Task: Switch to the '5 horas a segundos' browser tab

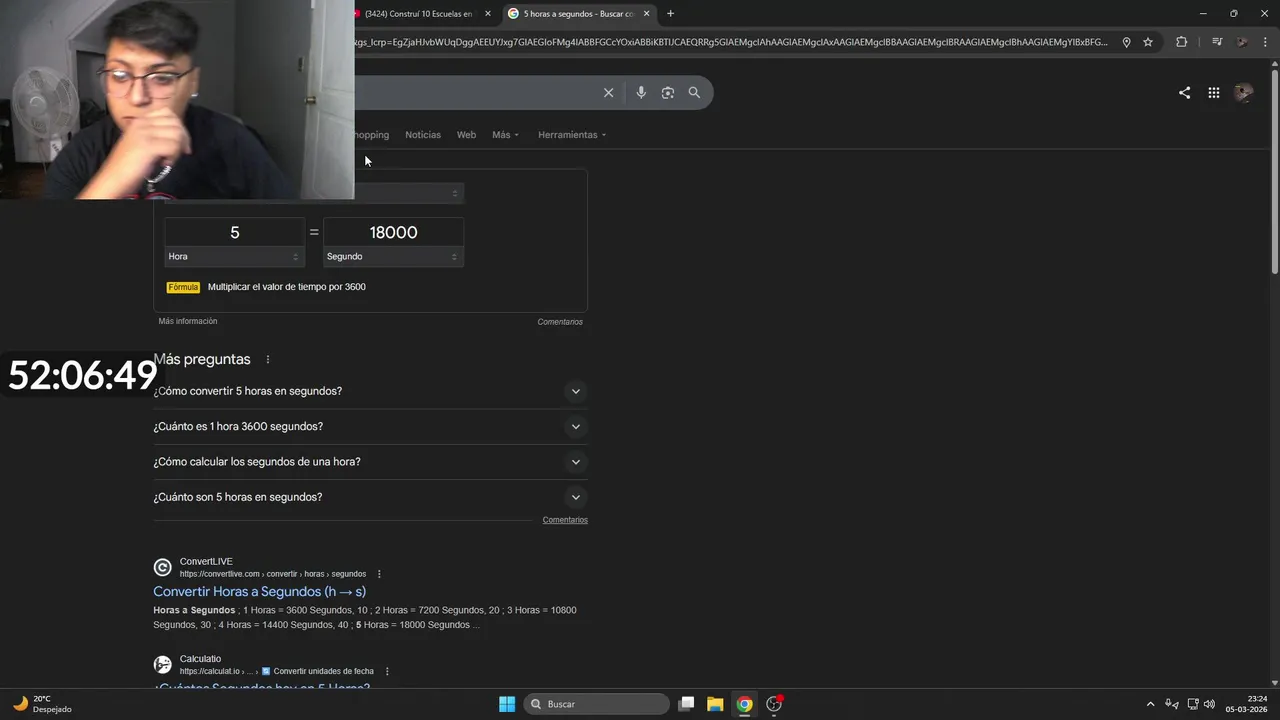Action: click(580, 14)
